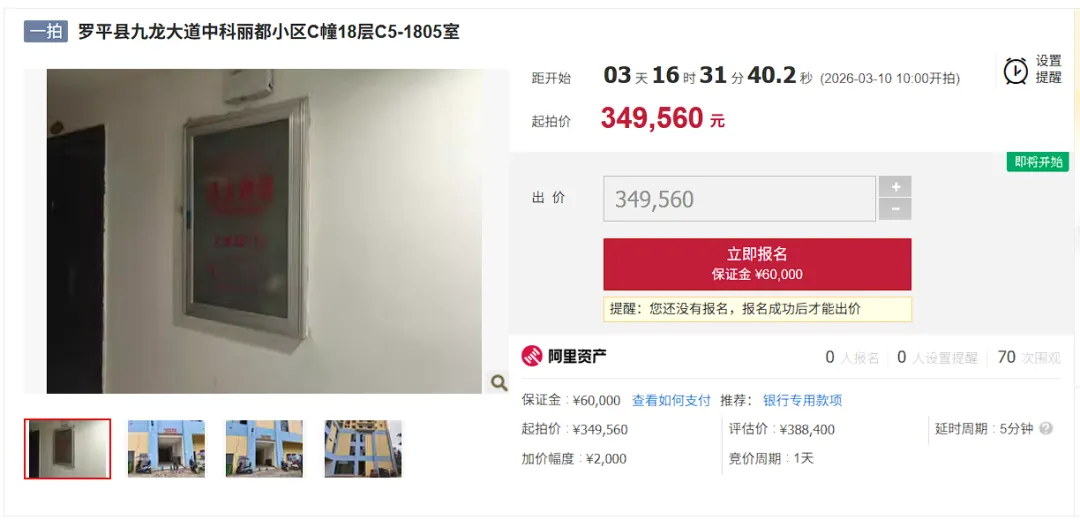The height and width of the screenshot is (520, 1080).
Task: Open the magnifier zoom icon on photo
Action: [498, 382]
